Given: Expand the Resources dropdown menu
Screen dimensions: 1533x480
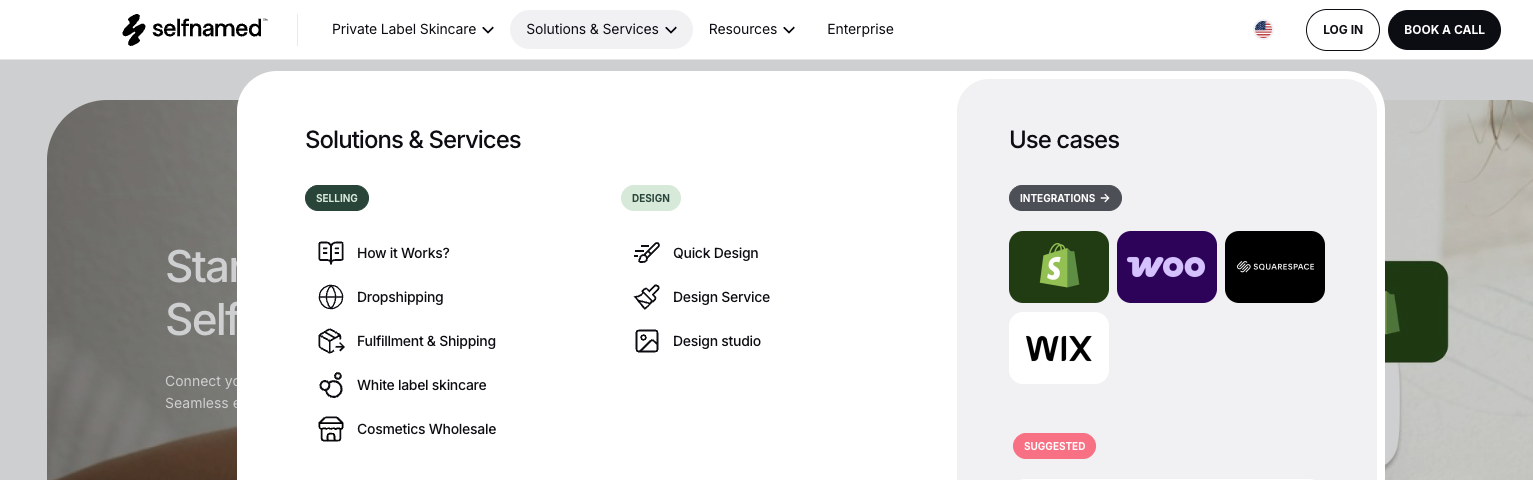Looking at the screenshot, I should coord(752,30).
